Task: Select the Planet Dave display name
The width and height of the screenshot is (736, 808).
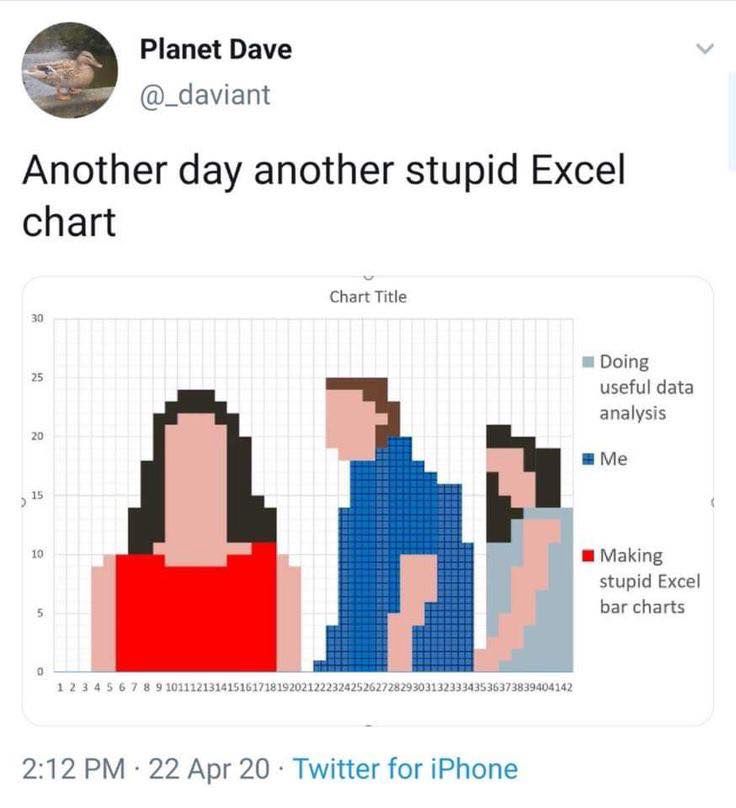Action: click(x=215, y=50)
